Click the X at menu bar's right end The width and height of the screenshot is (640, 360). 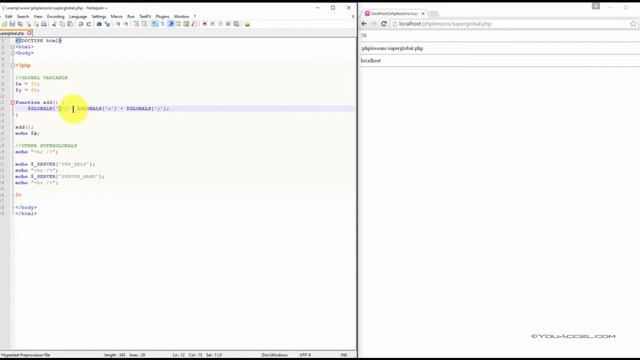point(353,17)
